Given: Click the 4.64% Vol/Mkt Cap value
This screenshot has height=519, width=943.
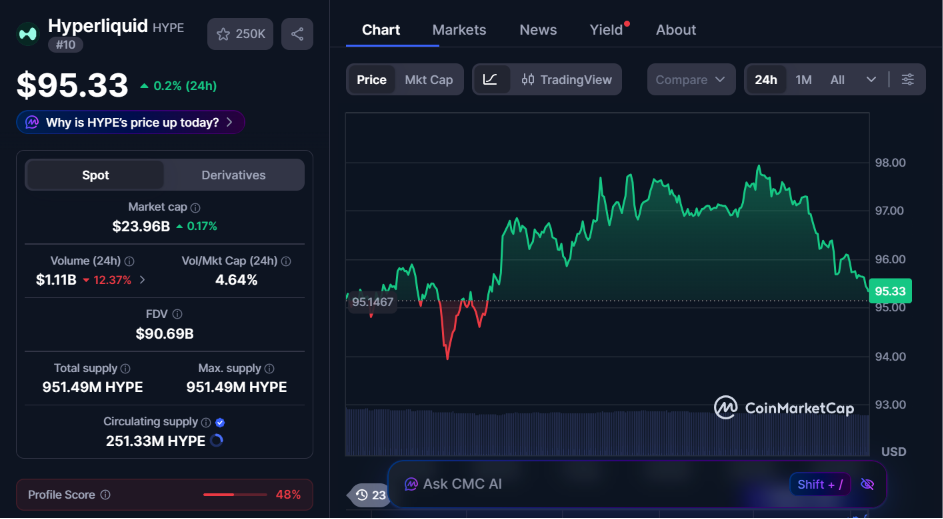Looking at the screenshot, I should click(x=236, y=280).
